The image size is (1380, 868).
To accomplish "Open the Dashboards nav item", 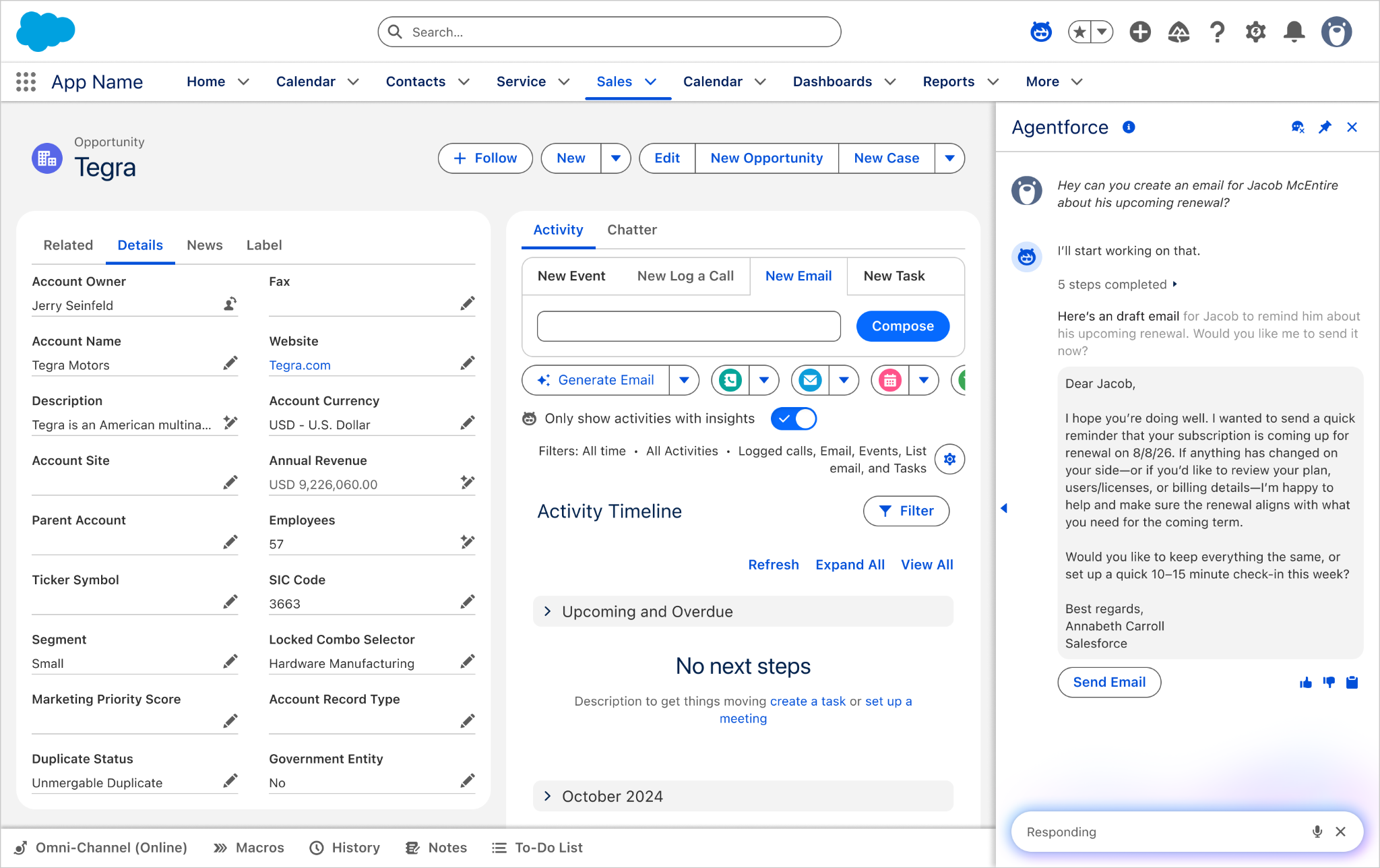I will (x=832, y=82).
